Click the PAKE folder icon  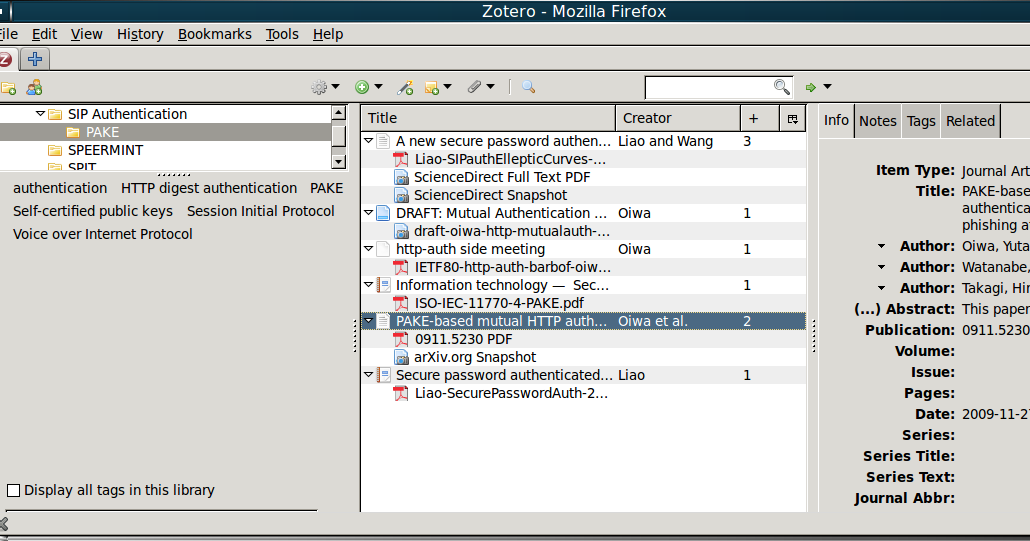coord(73,133)
